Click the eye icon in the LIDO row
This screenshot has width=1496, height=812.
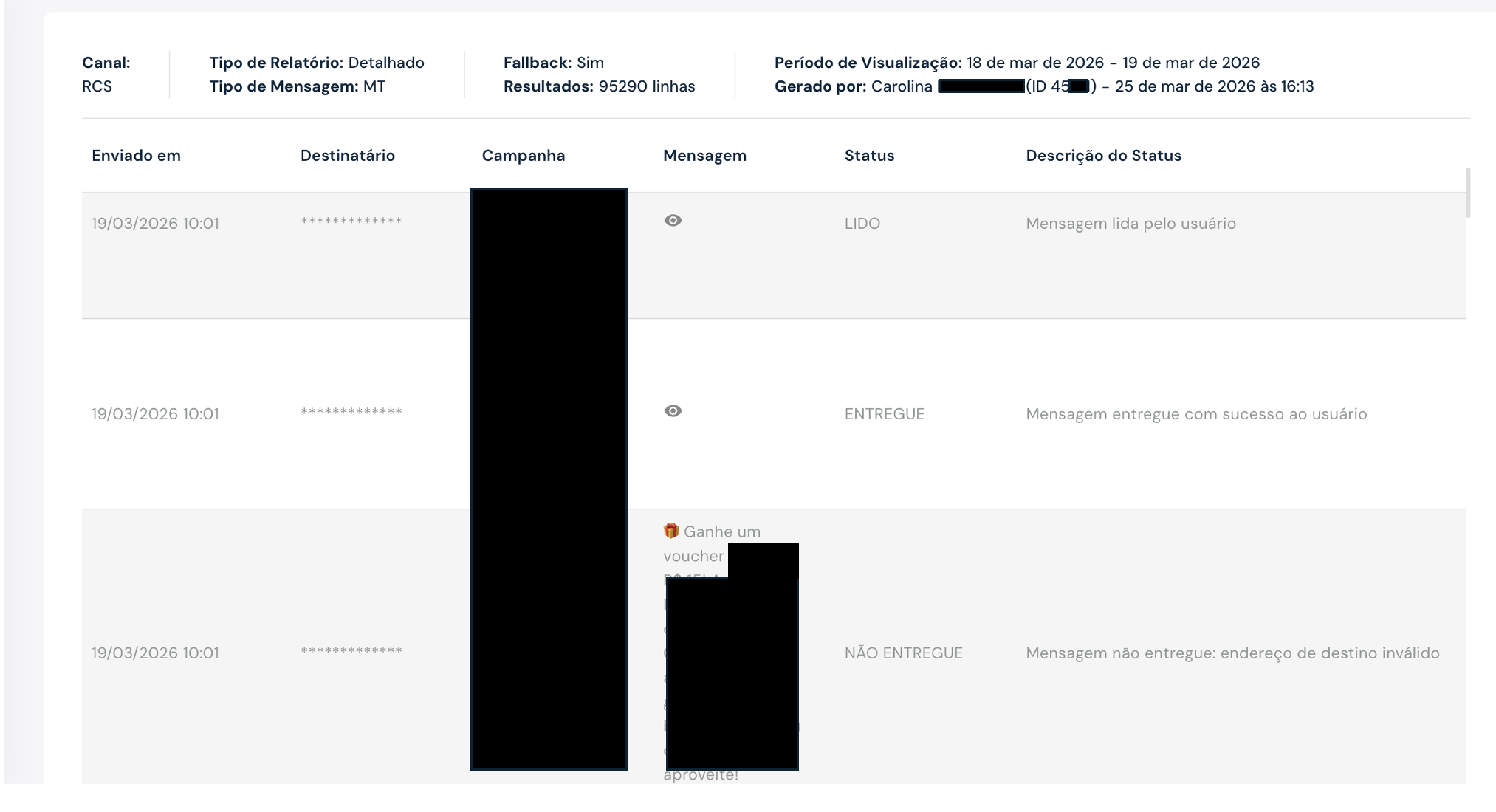673,221
